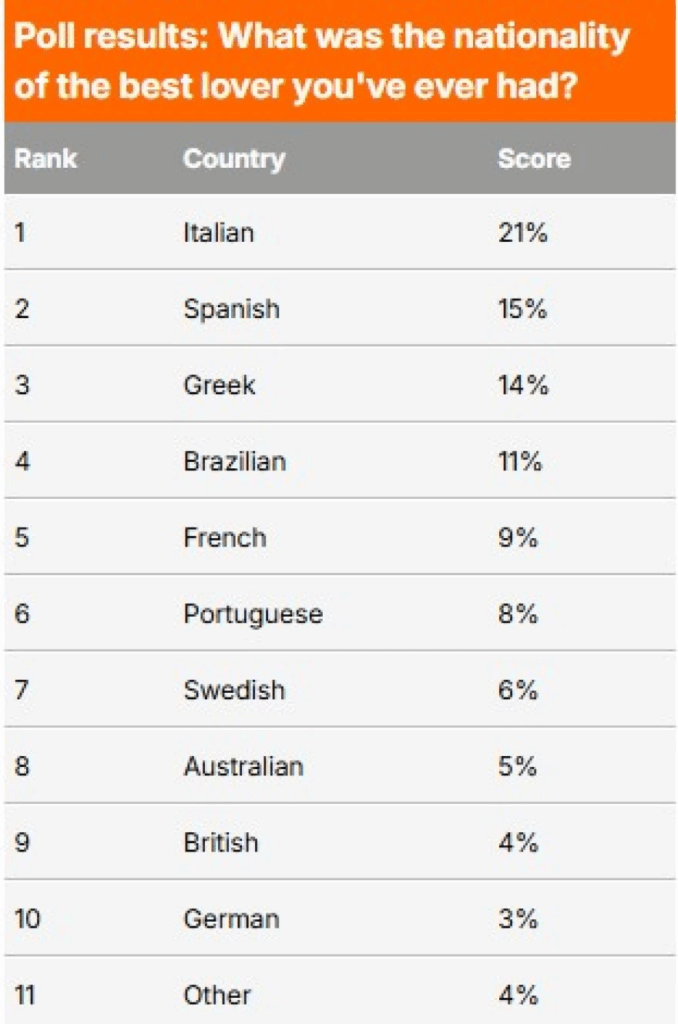Click the Rank column header

coord(46,159)
